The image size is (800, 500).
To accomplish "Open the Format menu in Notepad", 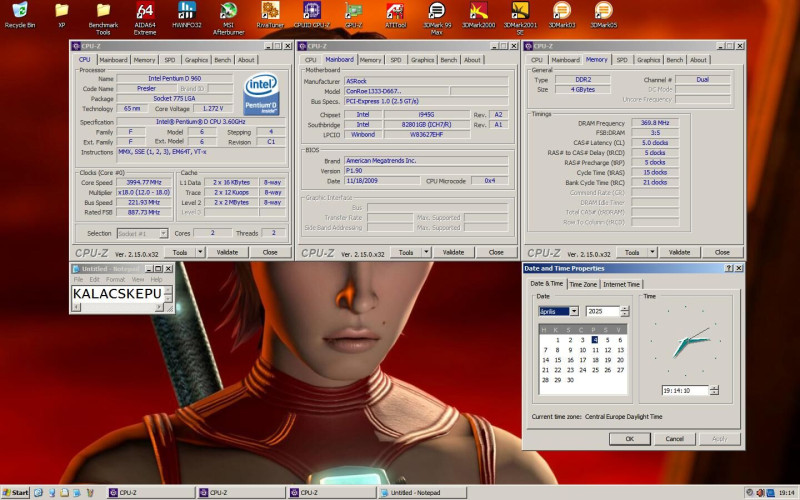I will tap(115, 280).
